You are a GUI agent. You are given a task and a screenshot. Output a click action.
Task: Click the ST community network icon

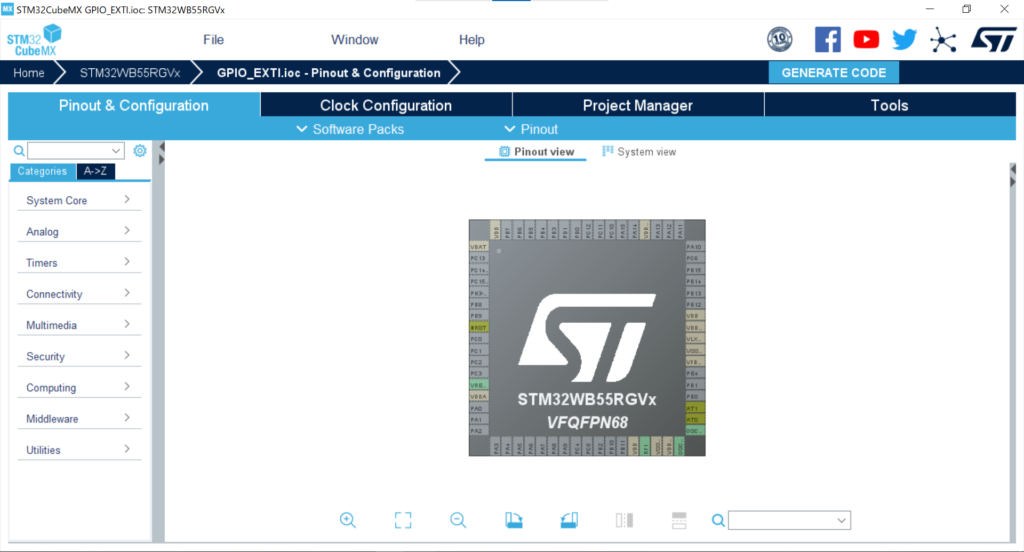click(943, 40)
